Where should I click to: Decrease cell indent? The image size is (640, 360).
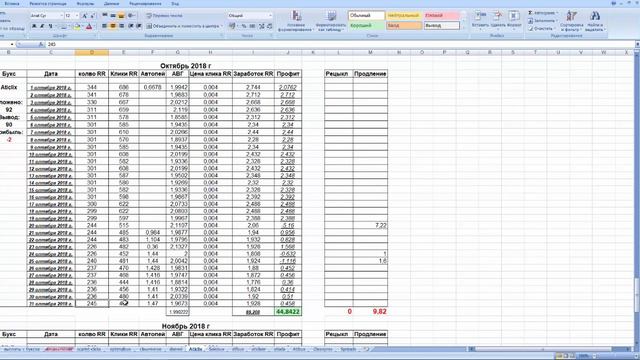131,26
